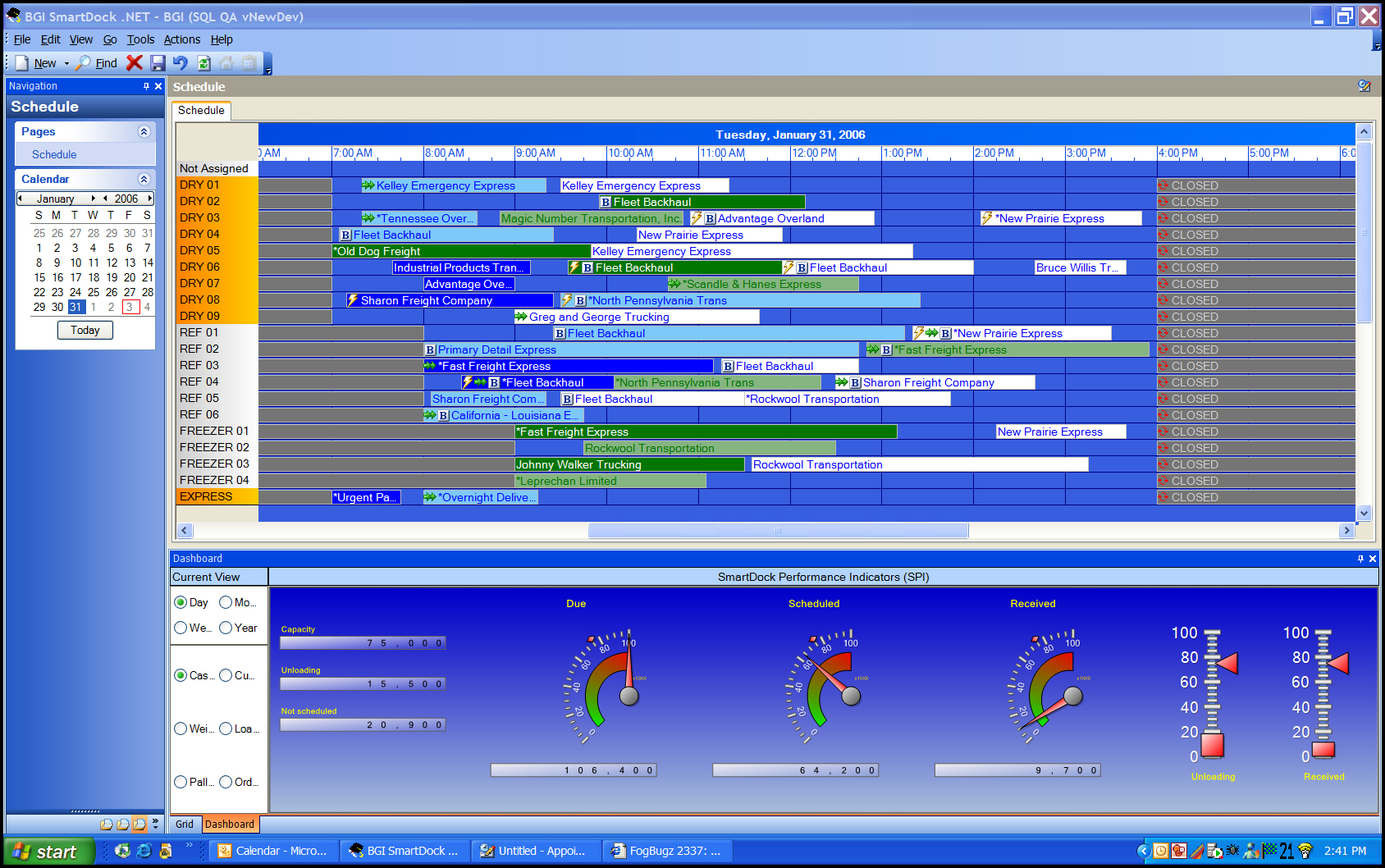Click the green arrows icon on Greg and George Trucking
Image resolution: width=1385 pixels, height=868 pixels.
521,317
